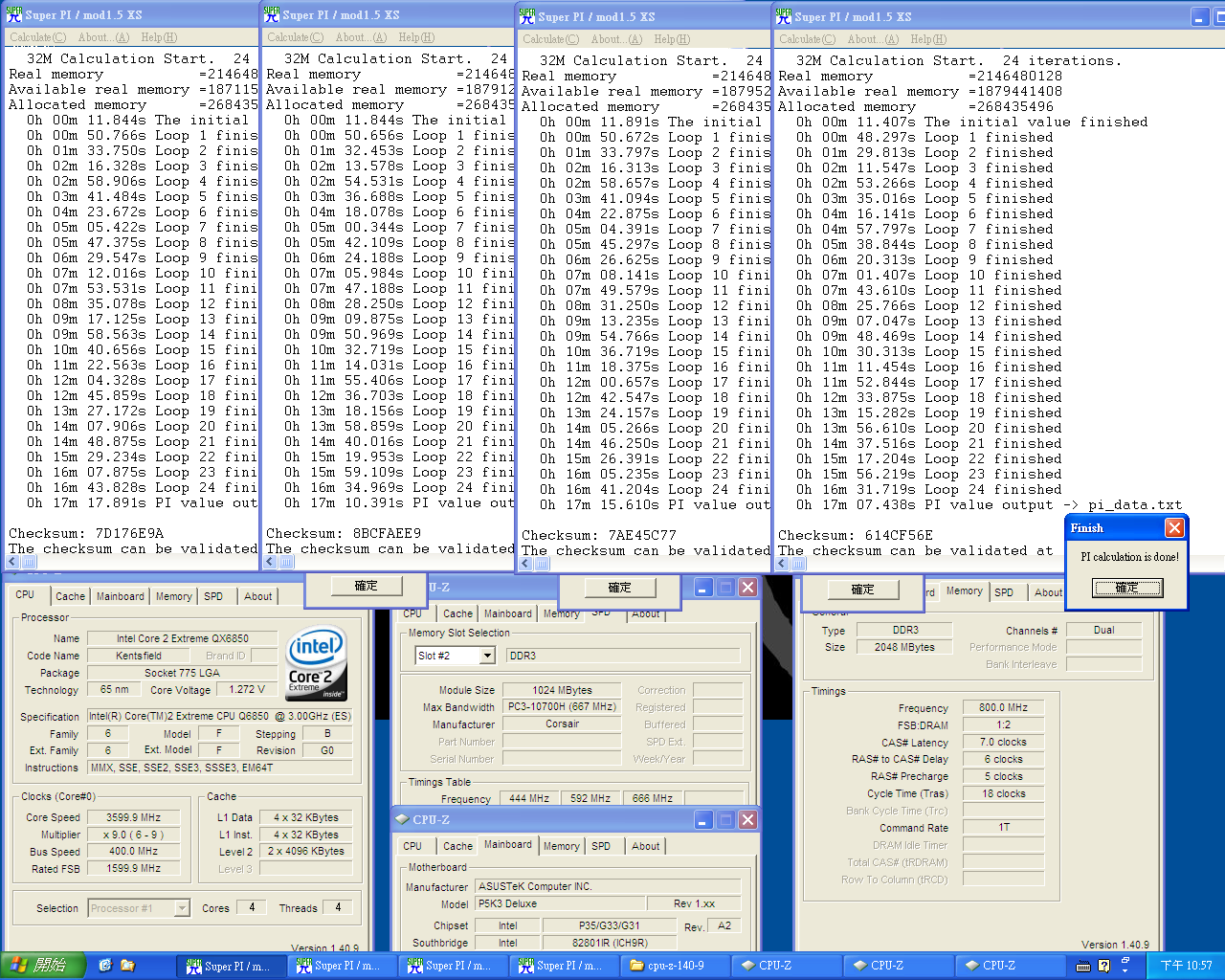
Task: Select Cache tab in the Motherboard CPU-Z window
Action: (x=457, y=846)
